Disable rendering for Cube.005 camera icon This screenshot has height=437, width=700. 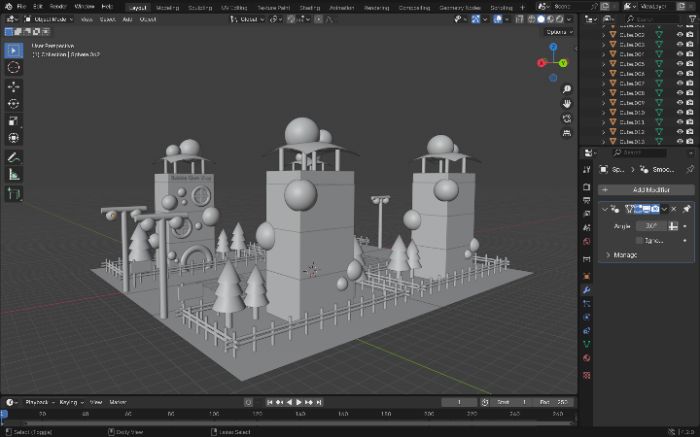click(690, 63)
